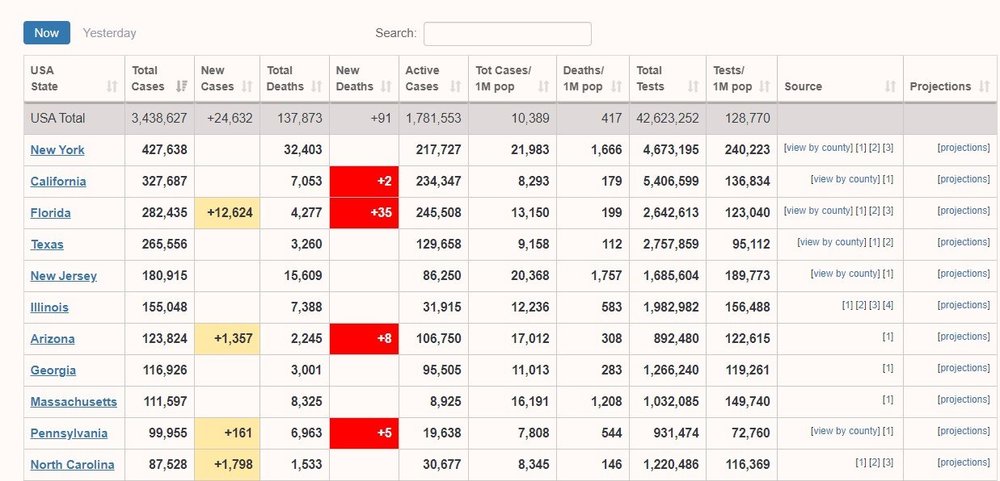Open the California state link
Screen dimensions: 1000x481
coord(58,182)
